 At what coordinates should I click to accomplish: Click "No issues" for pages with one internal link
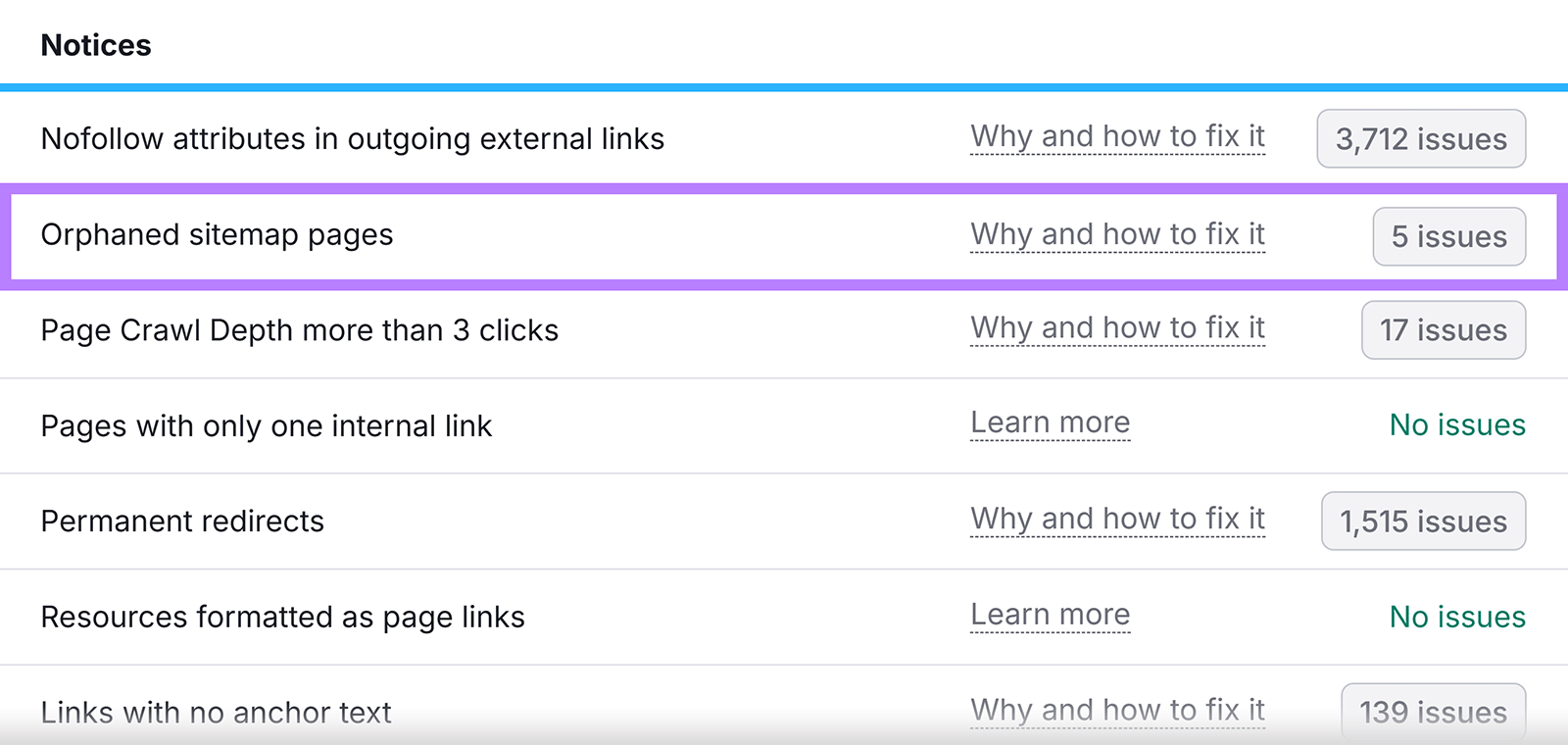[1457, 425]
